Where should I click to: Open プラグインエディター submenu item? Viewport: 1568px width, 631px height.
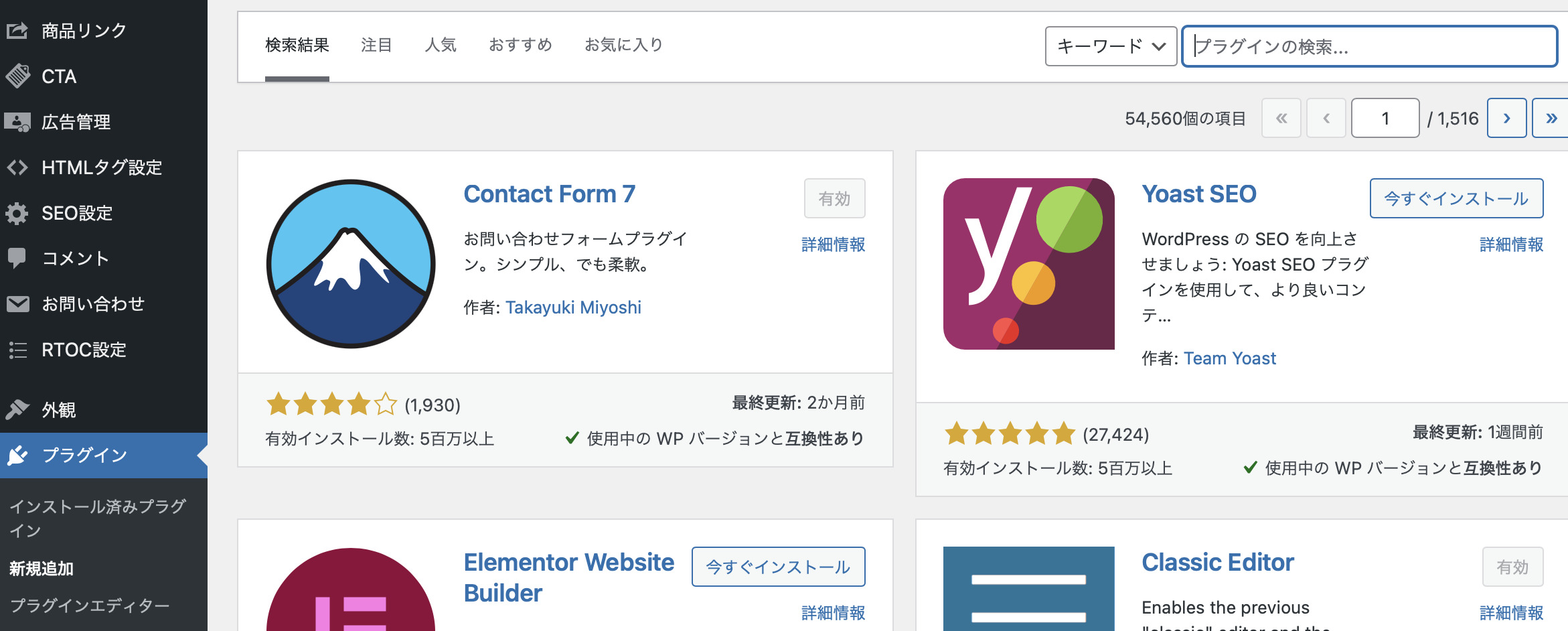90,606
